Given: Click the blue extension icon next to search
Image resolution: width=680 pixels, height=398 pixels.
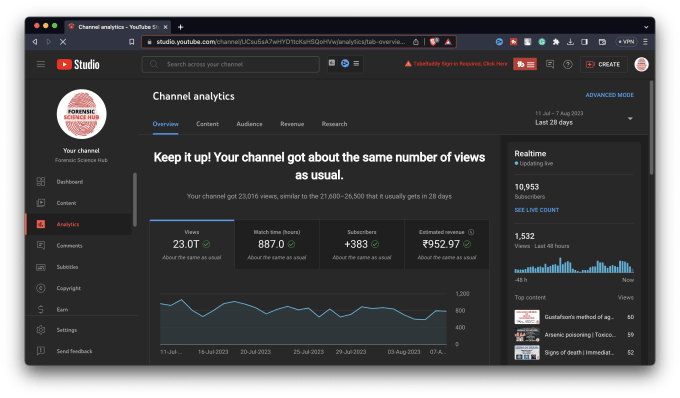Looking at the screenshot, I should click(x=345, y=63).
